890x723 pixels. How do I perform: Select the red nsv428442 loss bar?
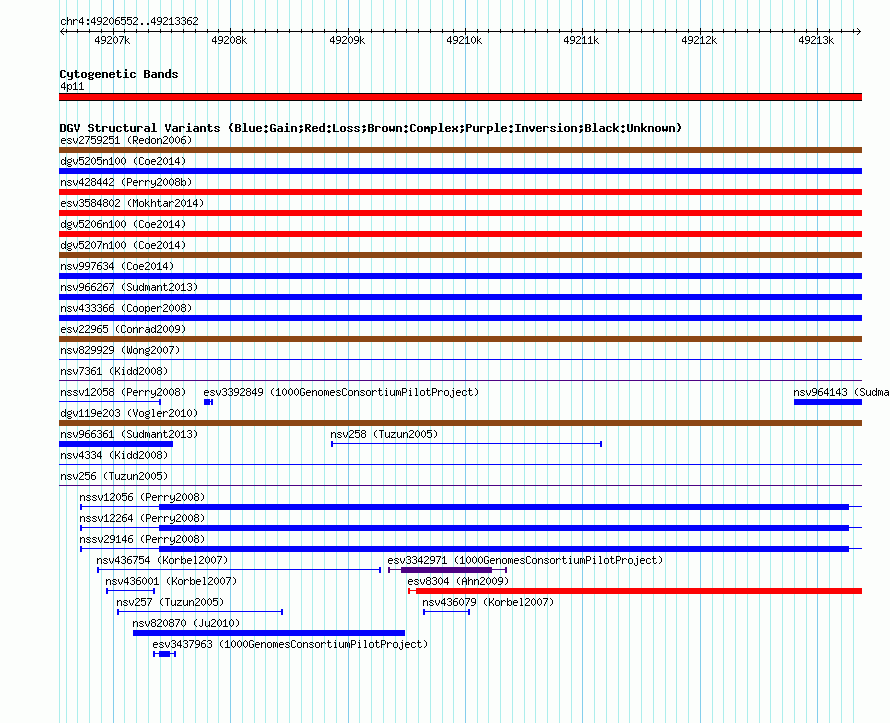[x=460, y=192]
